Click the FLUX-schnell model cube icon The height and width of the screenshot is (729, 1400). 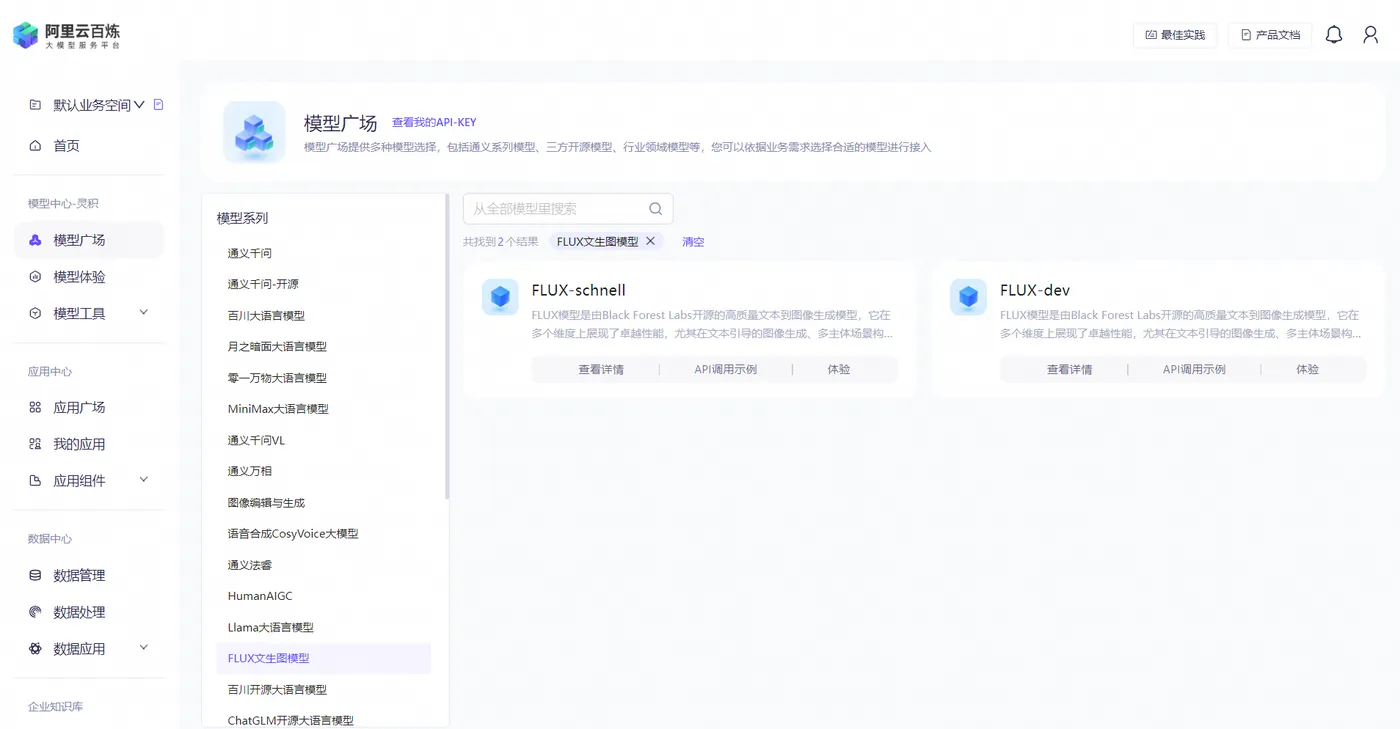(x=500, y=297)
